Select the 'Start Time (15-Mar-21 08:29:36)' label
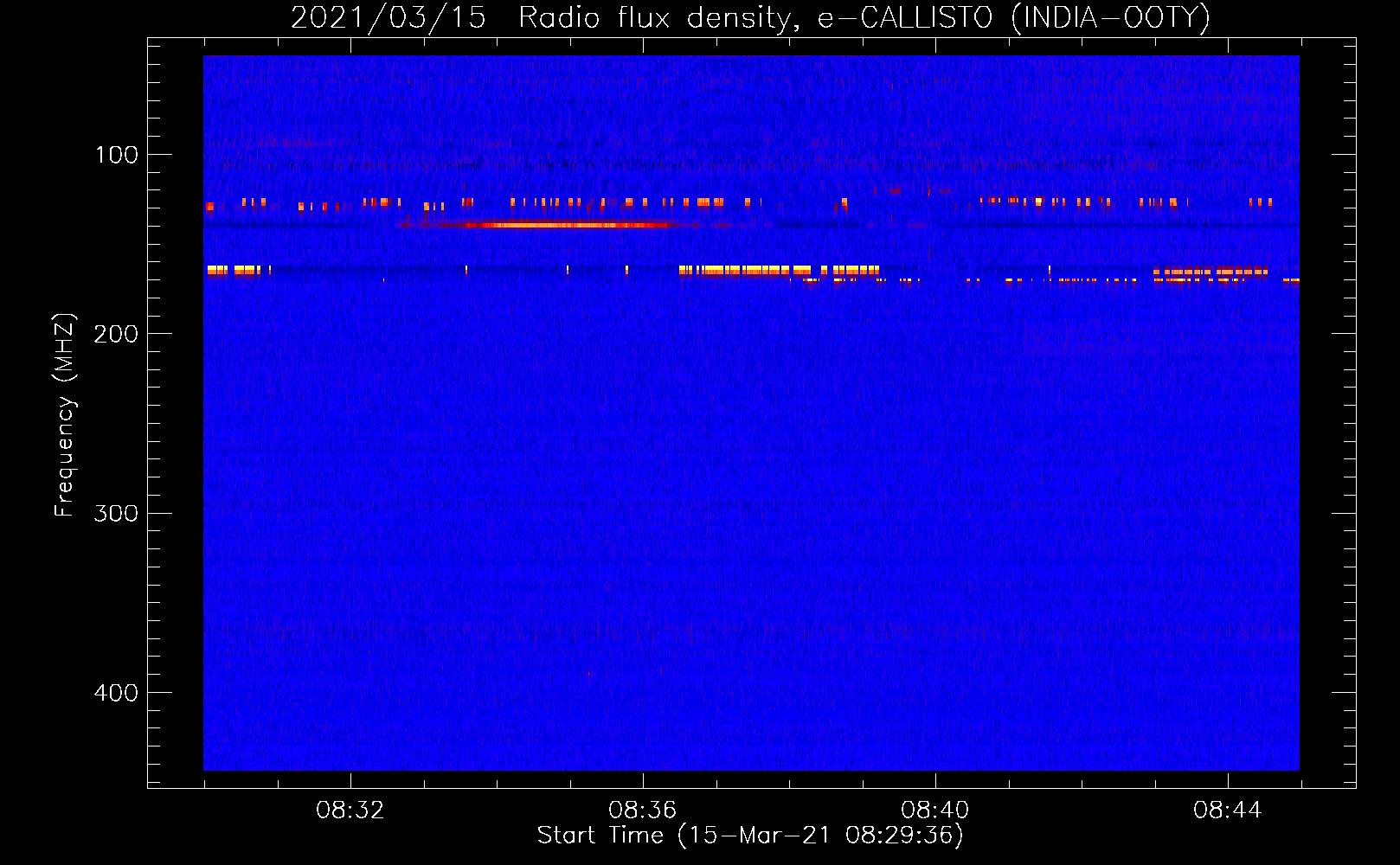 750,836
